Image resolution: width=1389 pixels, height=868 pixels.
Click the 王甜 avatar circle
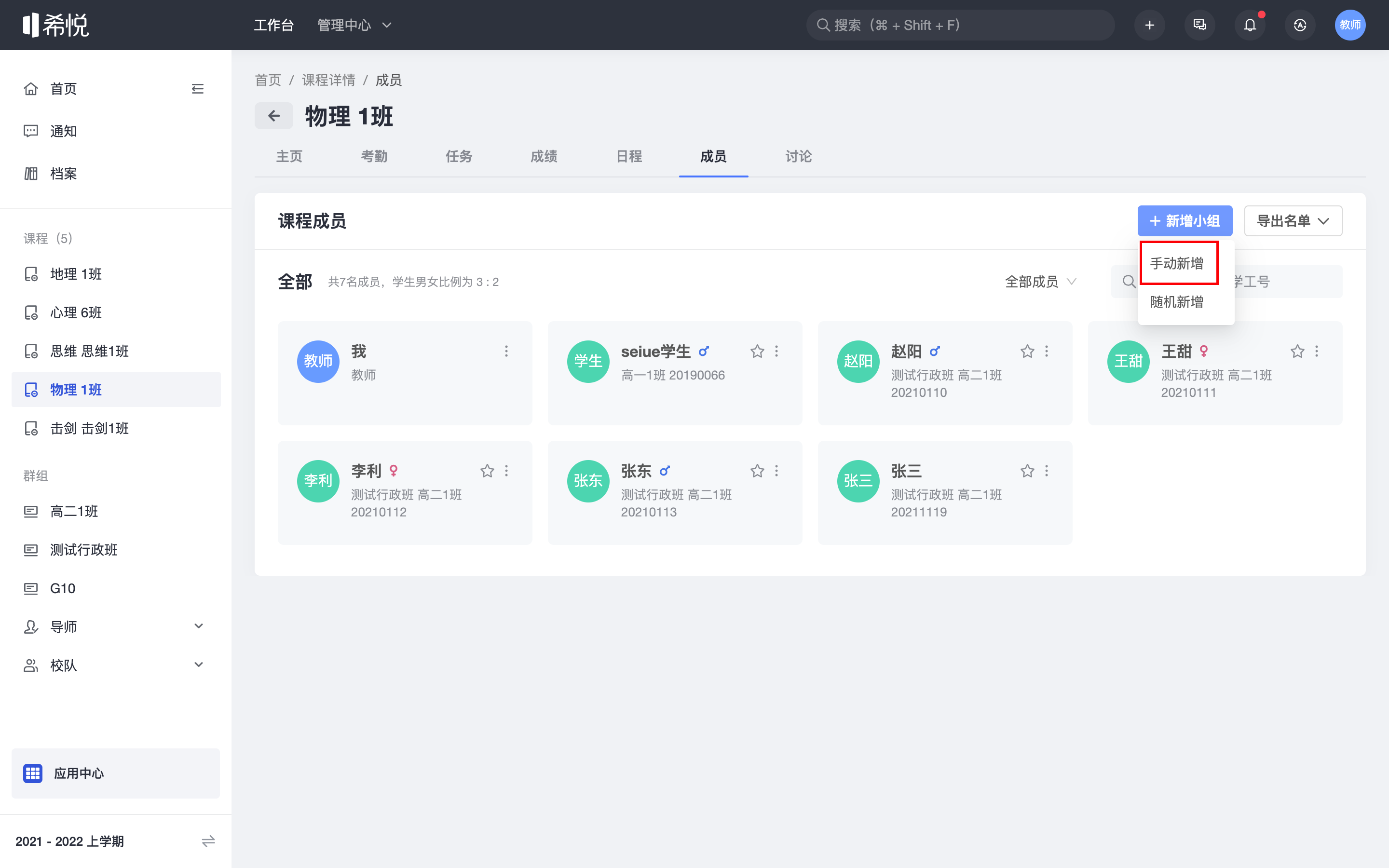click(x=1128, y=361)
